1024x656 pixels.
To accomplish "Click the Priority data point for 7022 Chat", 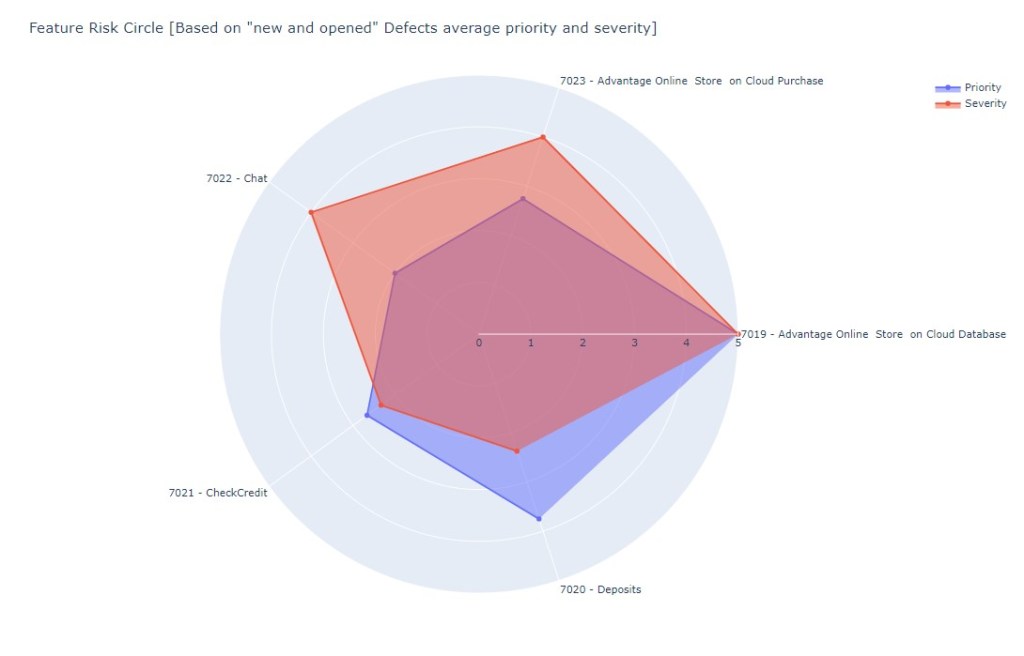I will click(x=395, y=273).
